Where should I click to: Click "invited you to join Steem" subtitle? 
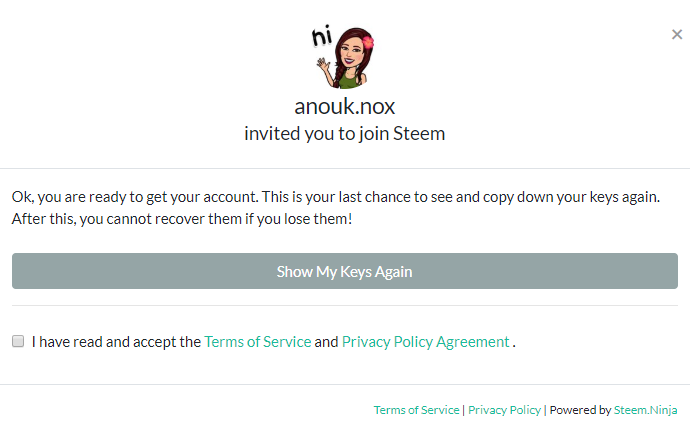coord(345,133)
